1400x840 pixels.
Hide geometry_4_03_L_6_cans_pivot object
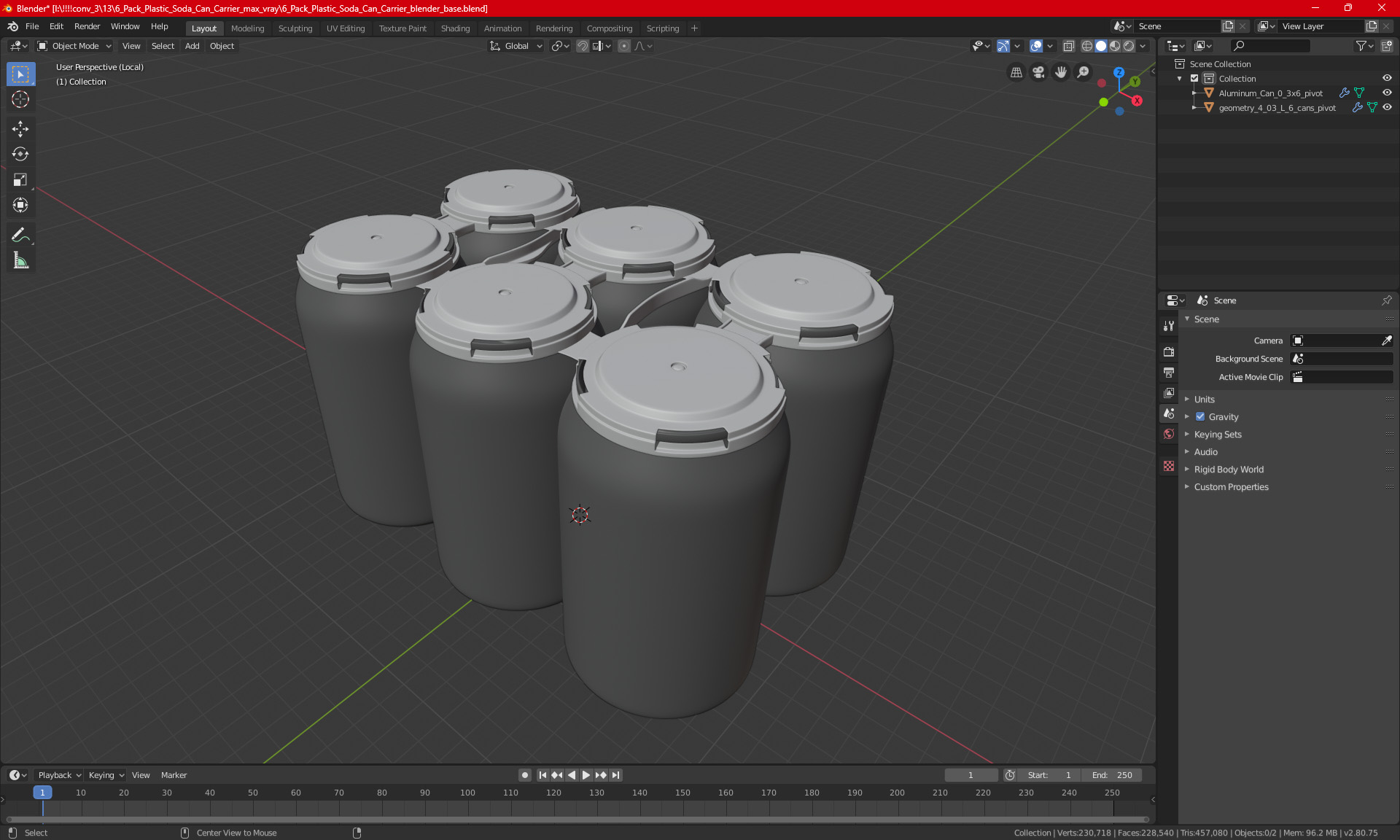coord(1387,107)
